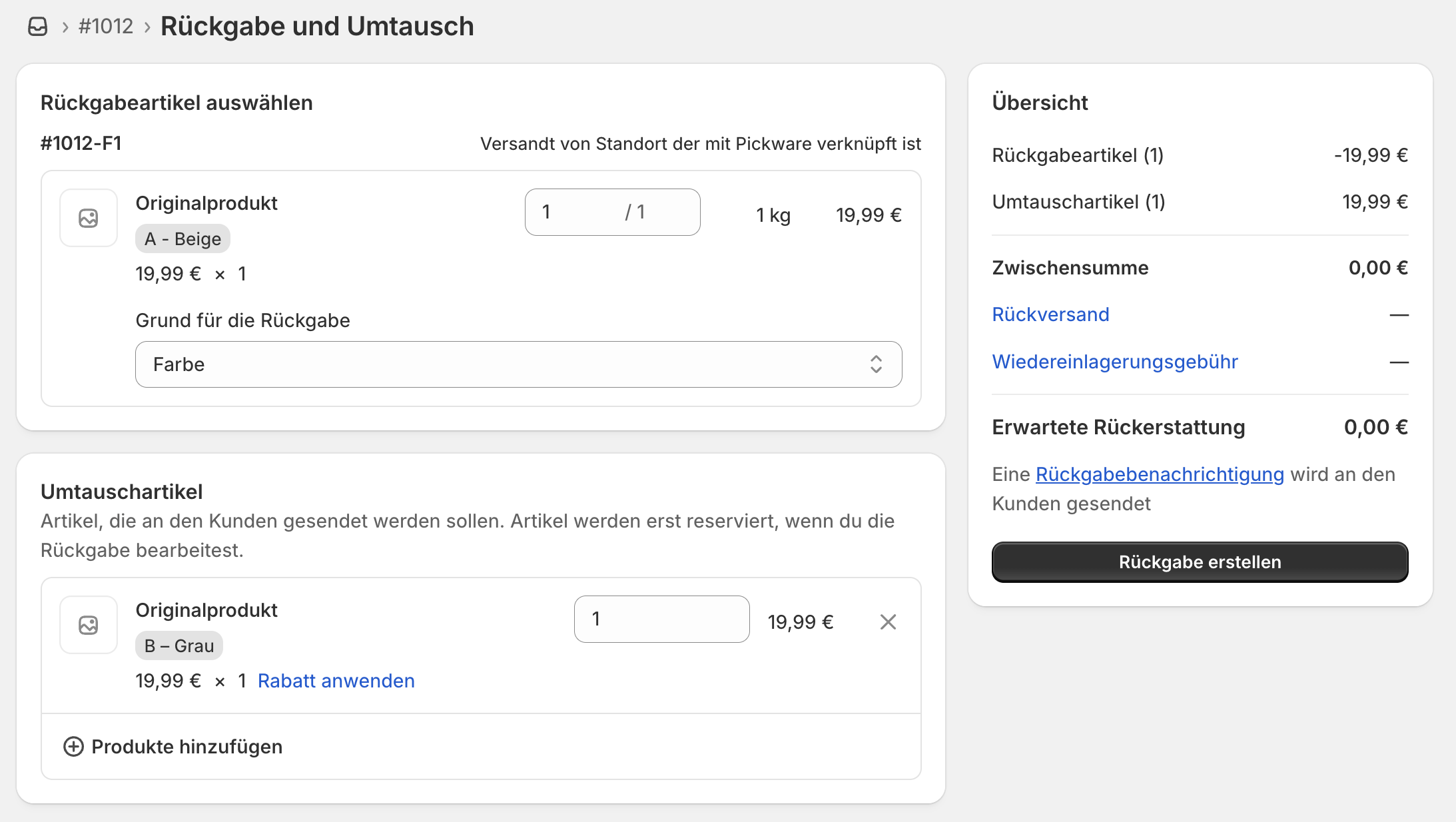Click the B – Grau variant tag
This screenshot has width=1456, height=822.
coord(179,646)
